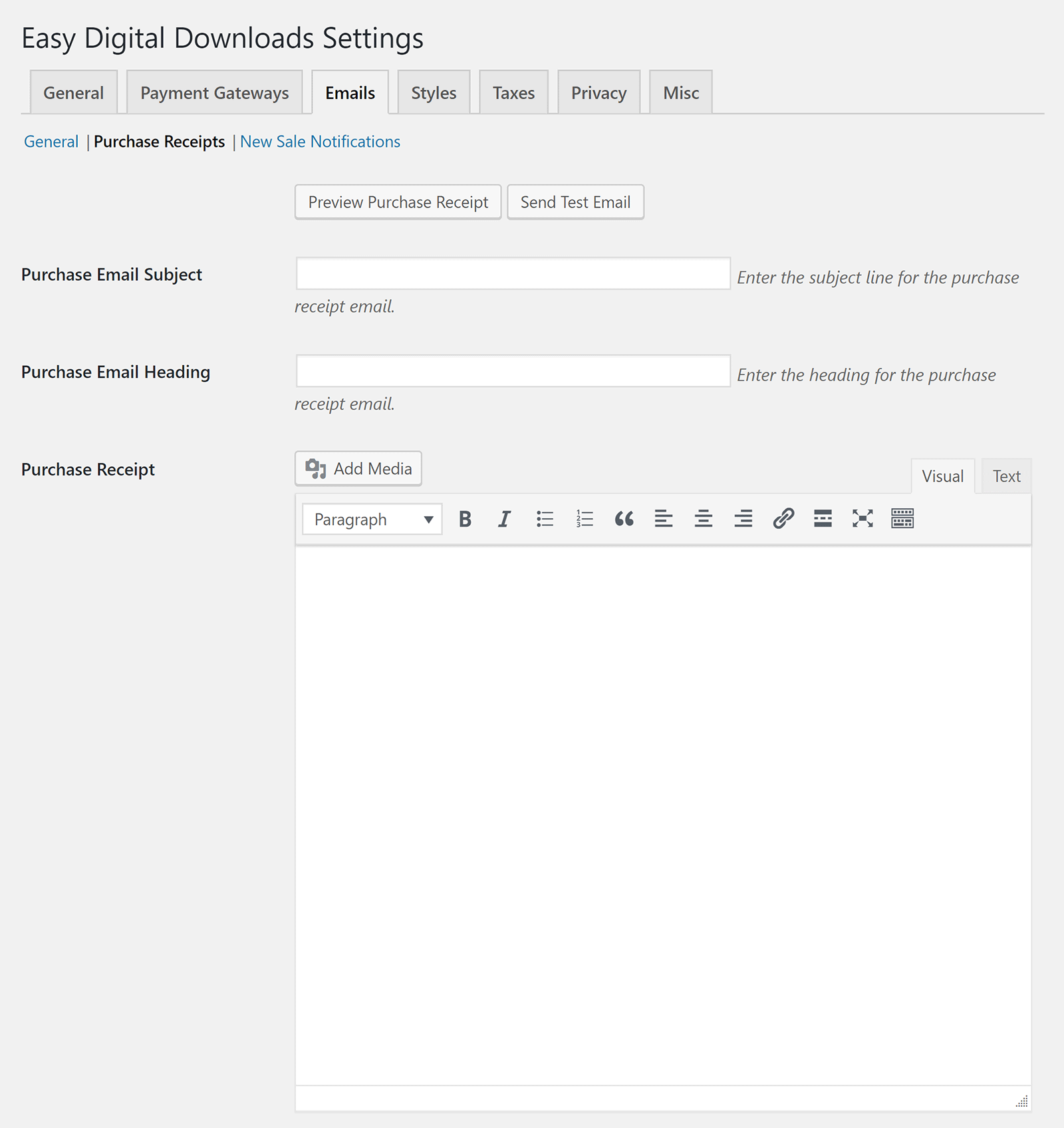The width and height of the screenshot is (1064, 1128).
Task: Click the editor resize handle corner
Action: point(1022,1101)
